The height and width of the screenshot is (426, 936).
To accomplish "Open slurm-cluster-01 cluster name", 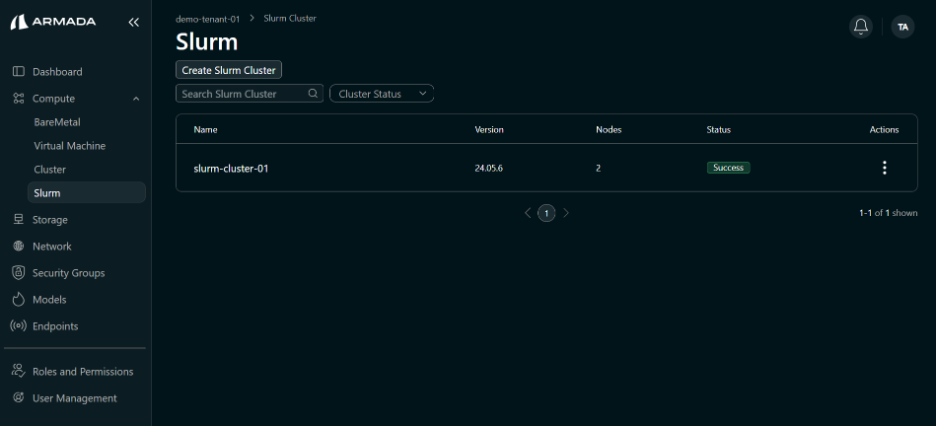I will [231, 168].
